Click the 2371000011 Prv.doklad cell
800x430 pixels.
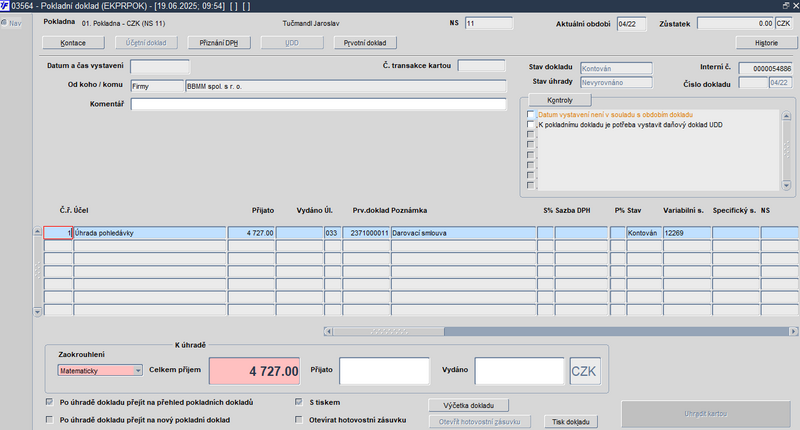[x=366, y=233]
